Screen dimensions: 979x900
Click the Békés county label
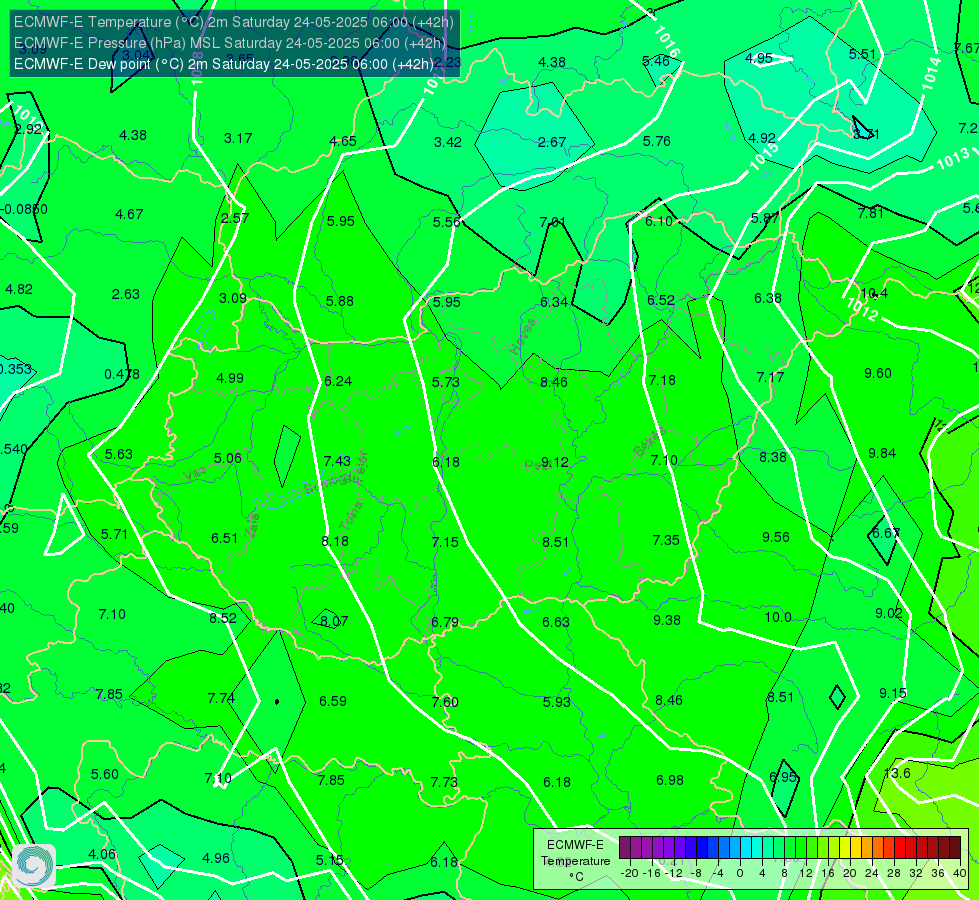tap(650, 442)
